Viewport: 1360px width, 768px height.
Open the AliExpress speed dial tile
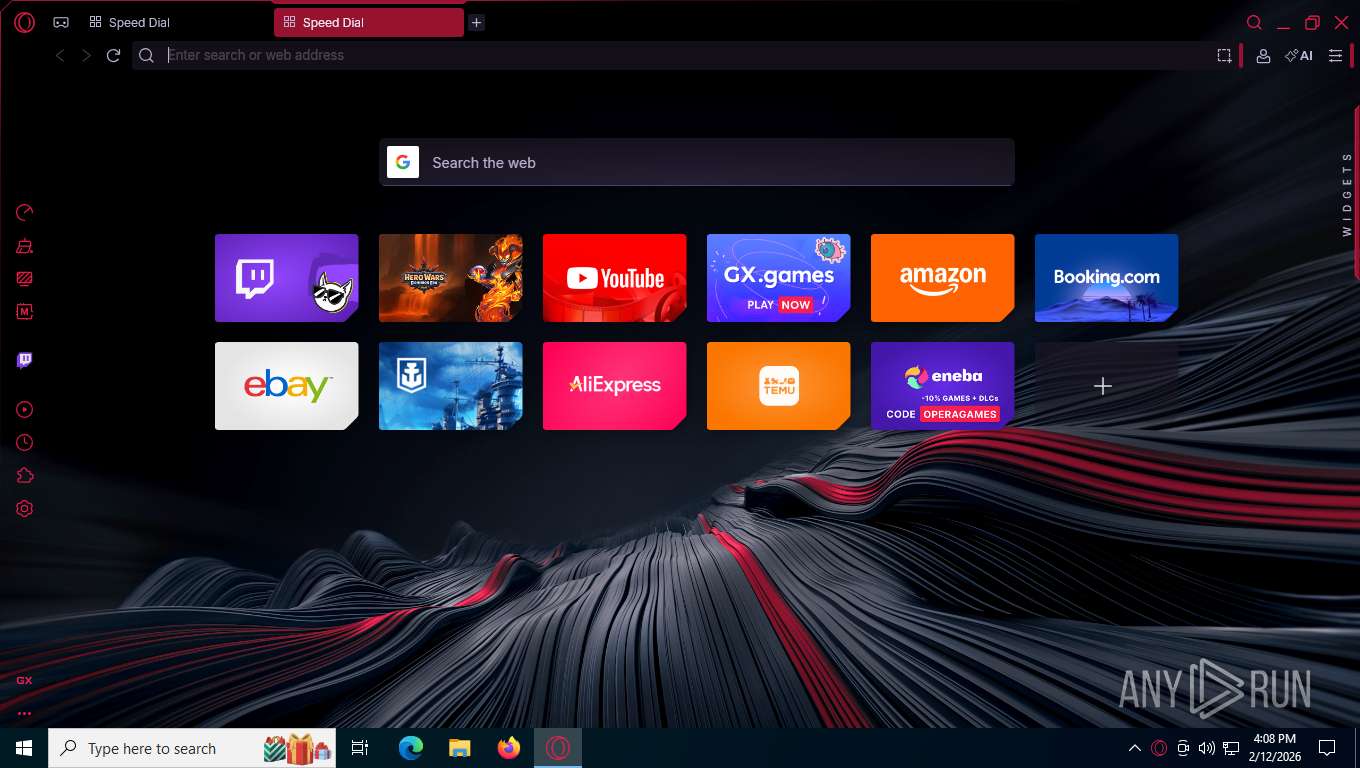[x=614, y=386]
